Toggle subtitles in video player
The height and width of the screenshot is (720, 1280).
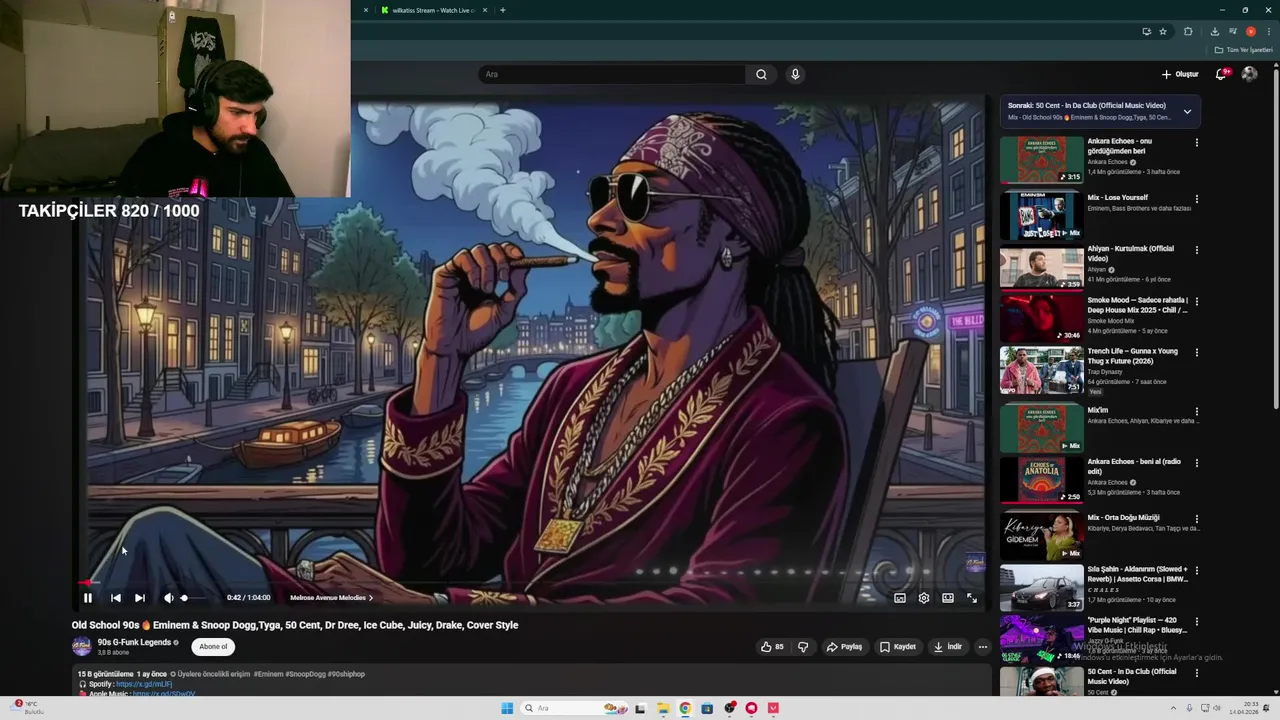[900, 598]
